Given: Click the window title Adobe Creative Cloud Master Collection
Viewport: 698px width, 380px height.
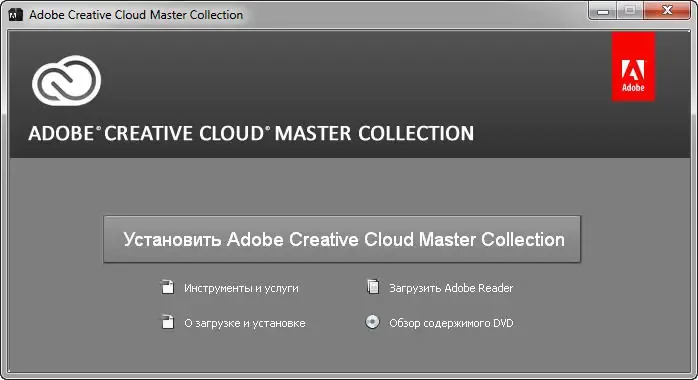Looking at the screenshot, I should click(136, 15).
